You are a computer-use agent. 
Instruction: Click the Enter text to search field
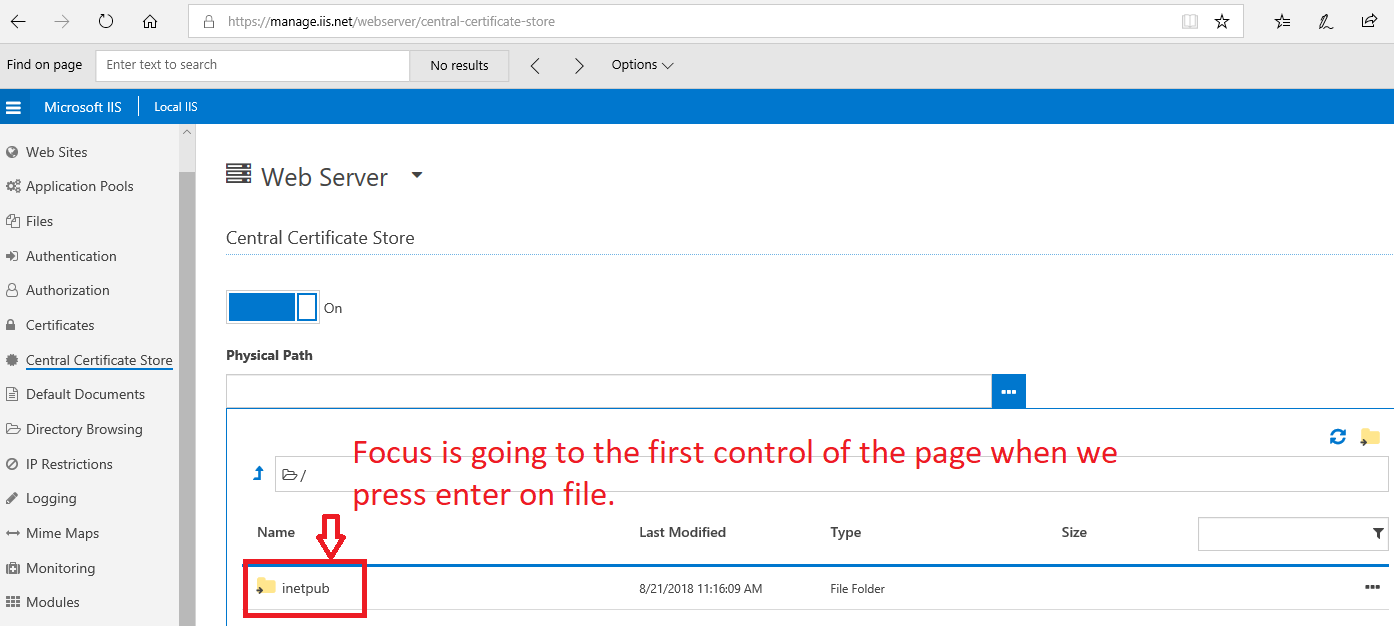click(x=250, y=65)
